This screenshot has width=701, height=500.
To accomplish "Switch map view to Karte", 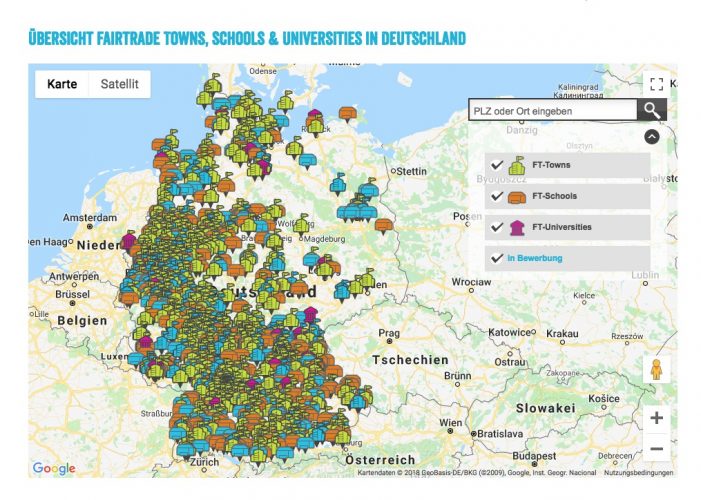I will (x=62, y=84).
